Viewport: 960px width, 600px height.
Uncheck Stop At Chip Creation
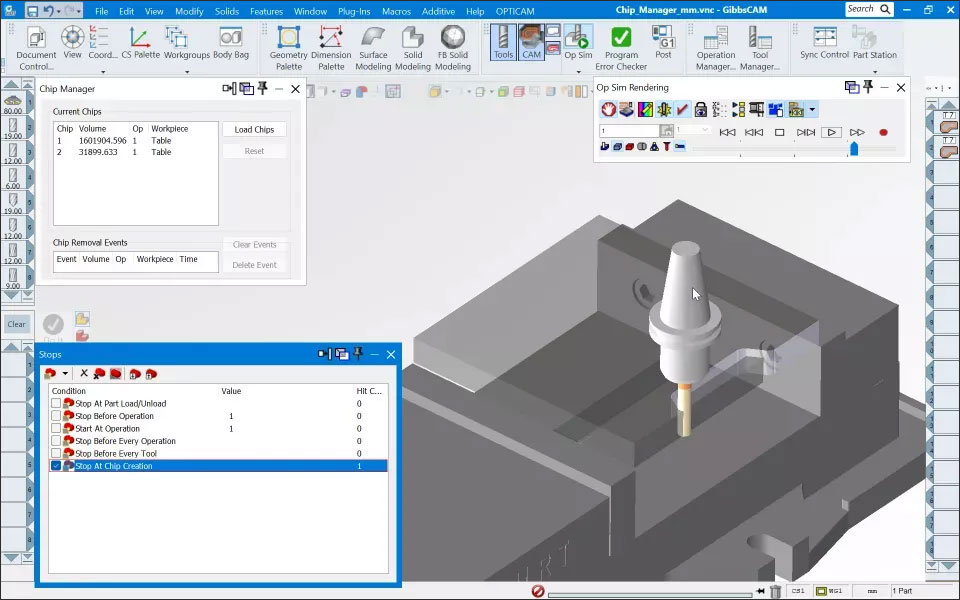pos(56,466)
